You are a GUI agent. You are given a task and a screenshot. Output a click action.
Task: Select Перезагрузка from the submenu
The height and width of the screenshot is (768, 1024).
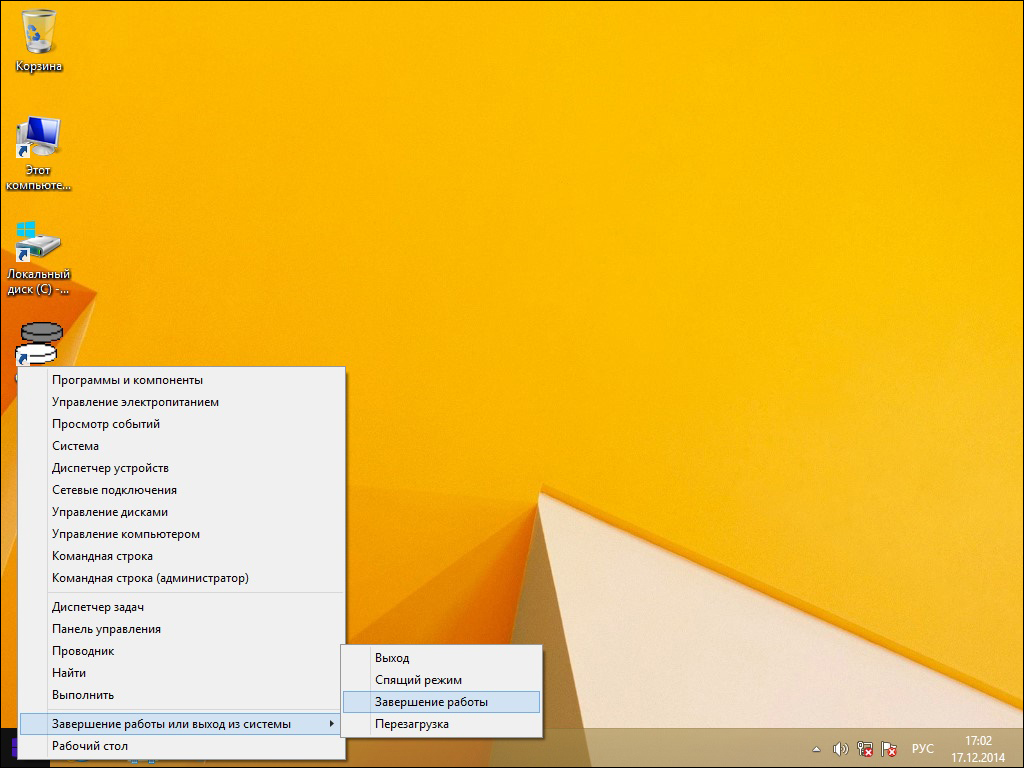411,724
